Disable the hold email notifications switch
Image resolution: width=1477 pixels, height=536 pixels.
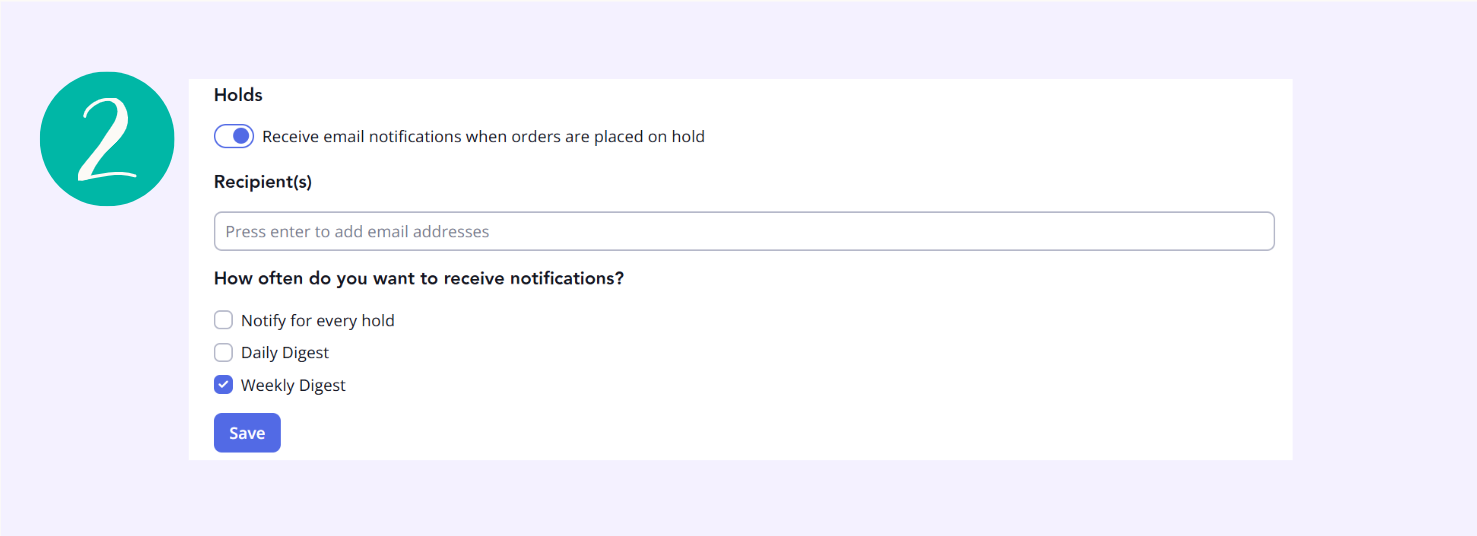[x=234, y=136]
